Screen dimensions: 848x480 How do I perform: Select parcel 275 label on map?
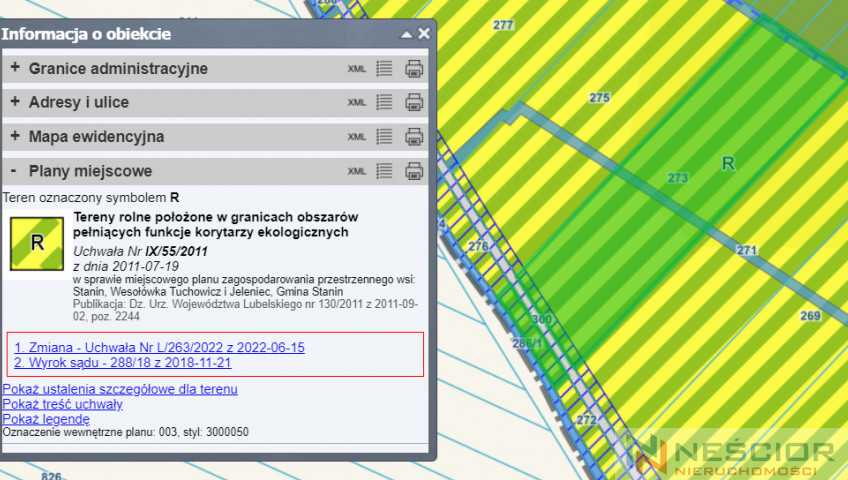click(599, 98)
